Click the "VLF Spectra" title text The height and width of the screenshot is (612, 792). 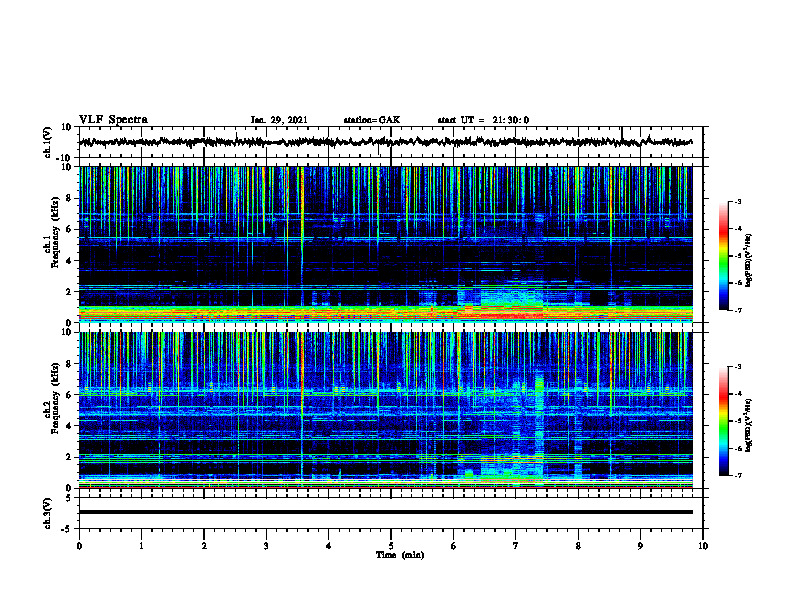[x=113, y=120]
